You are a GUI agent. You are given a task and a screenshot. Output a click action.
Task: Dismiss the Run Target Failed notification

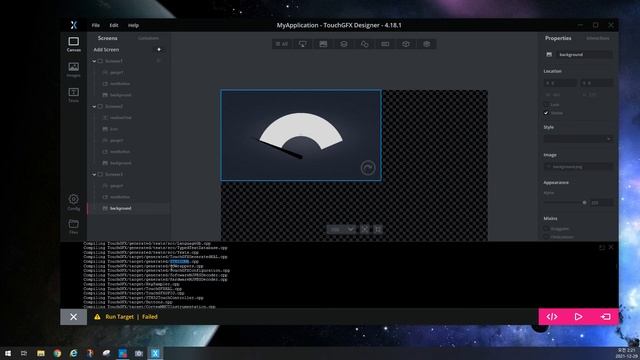point(73,317)
